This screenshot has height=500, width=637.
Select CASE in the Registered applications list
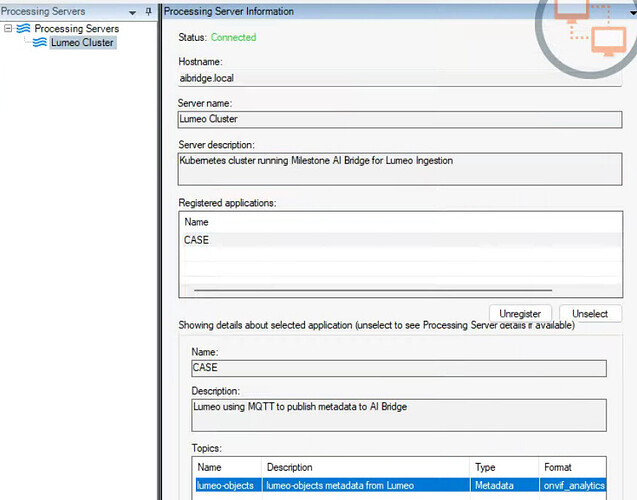click(197, 241)
